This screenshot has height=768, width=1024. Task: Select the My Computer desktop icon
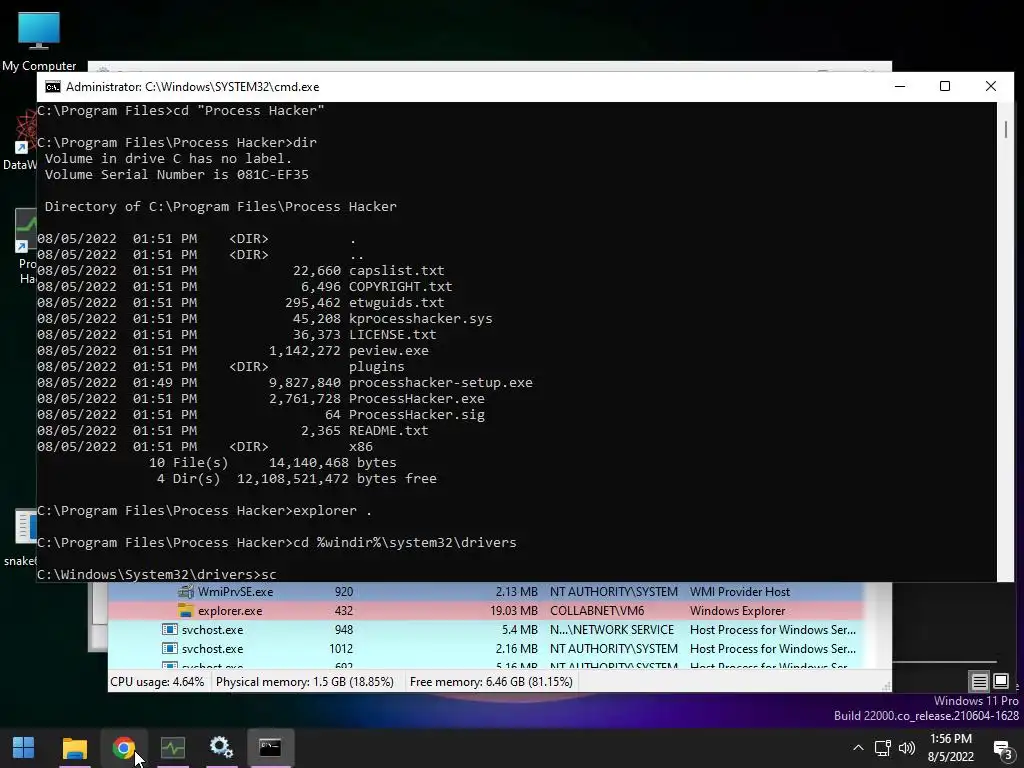coord(39,40)
